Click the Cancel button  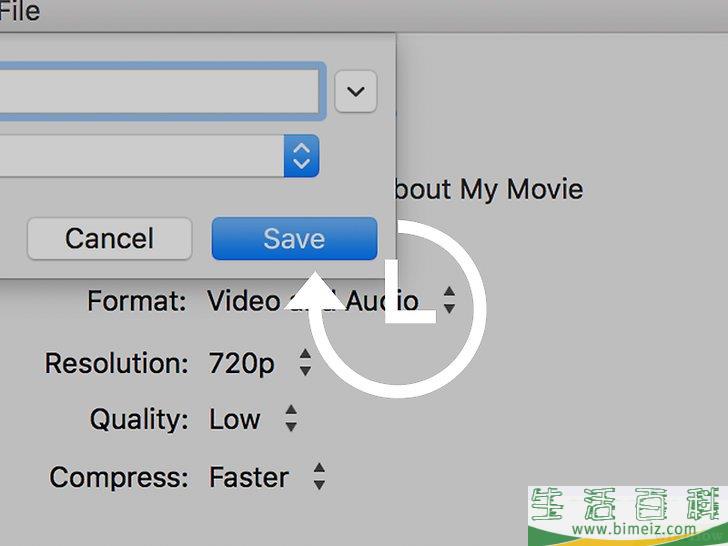click(x=110, y=239)
